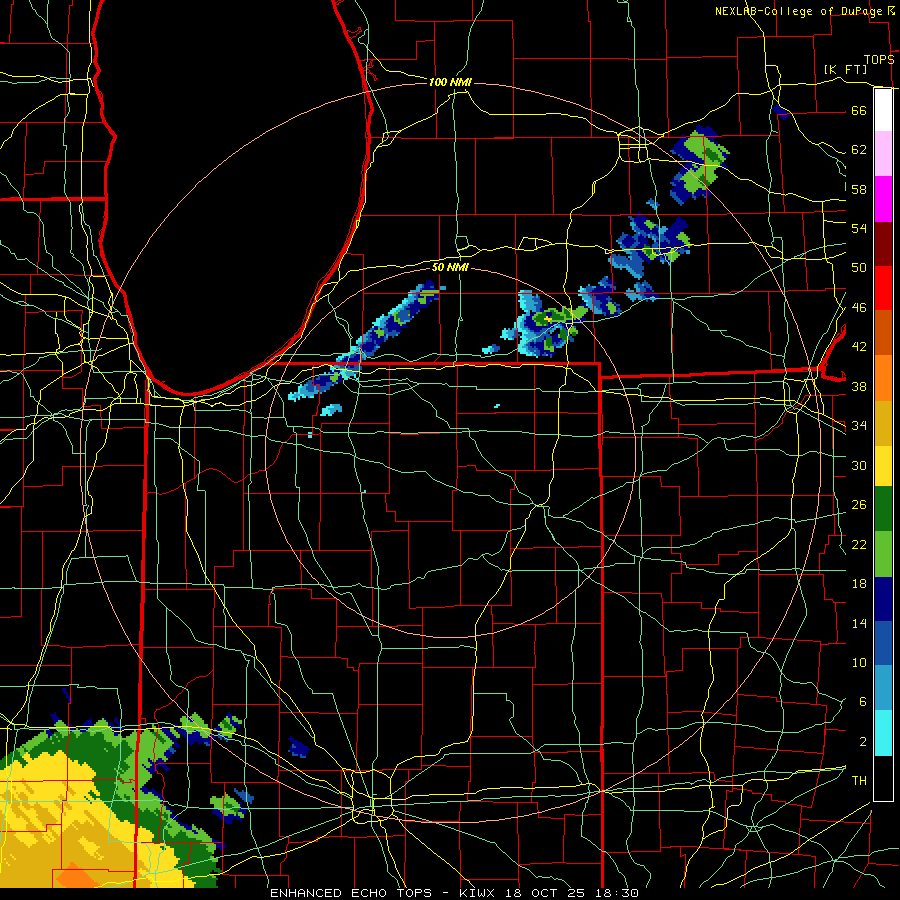Click the dark red swatch near 54
The height and width of the screenshot is (900, 900).
click(x=883, y=244)
